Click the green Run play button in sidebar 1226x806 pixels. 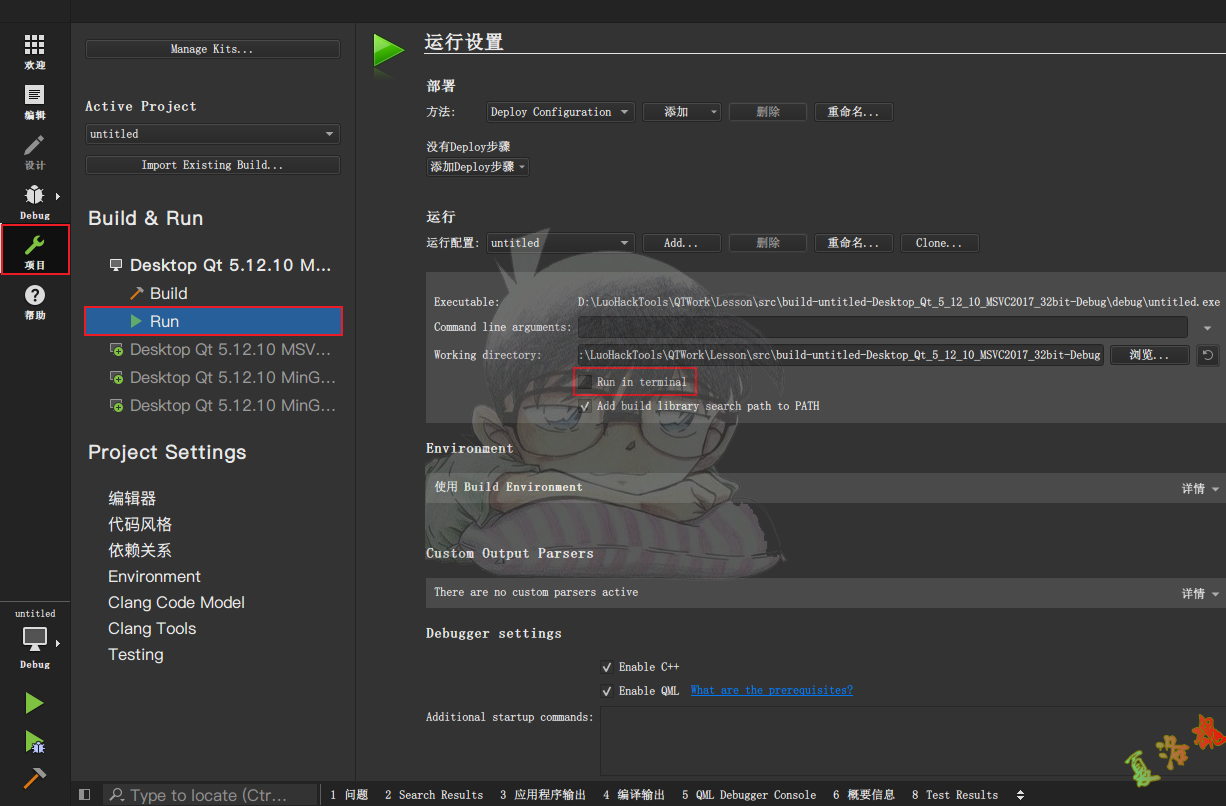coord(35,704)
